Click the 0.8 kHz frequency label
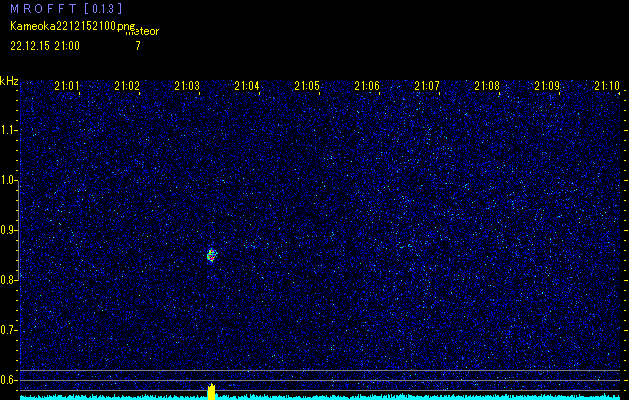This screenshot has width=629, height=400. [x=8, y=280]
